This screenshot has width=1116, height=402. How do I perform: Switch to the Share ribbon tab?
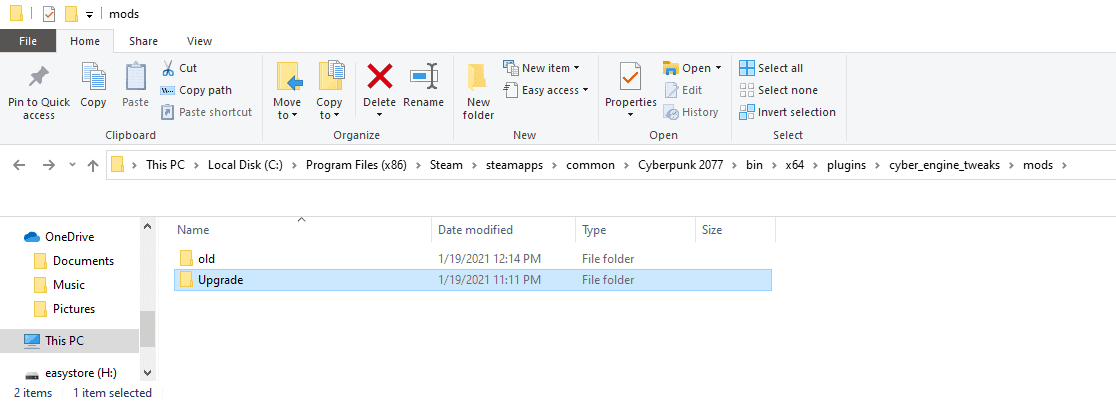pos(143,41)
